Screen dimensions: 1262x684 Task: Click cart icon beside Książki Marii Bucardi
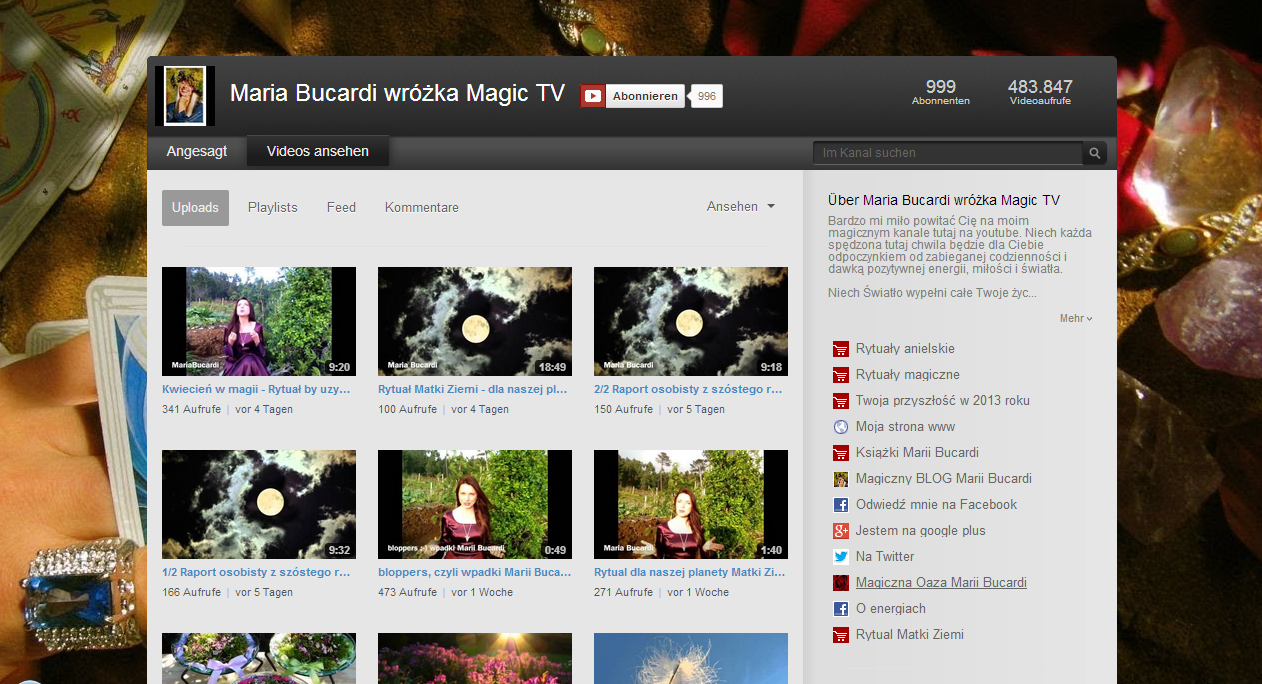[840, 453]
